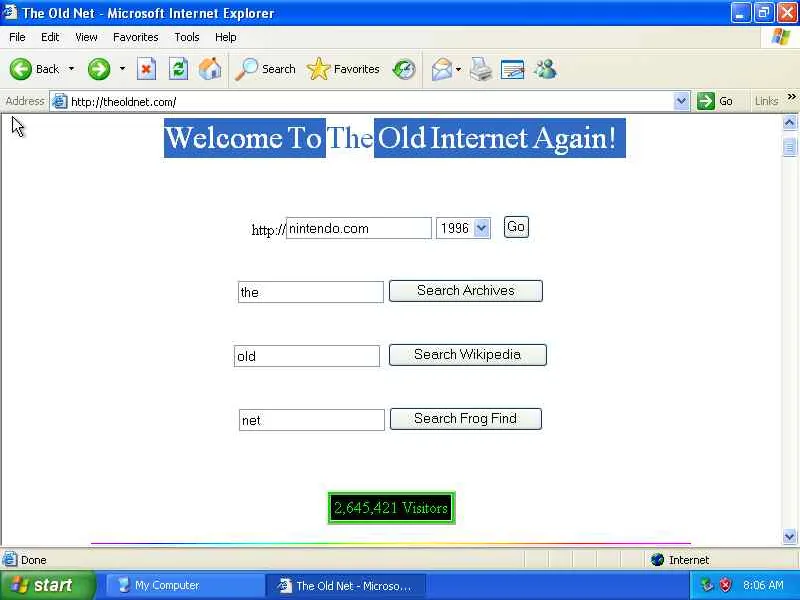This screenshot has width=800, height=600.
Task: Click the Edit page toolbar icon
Action: [x=512, y=69]
